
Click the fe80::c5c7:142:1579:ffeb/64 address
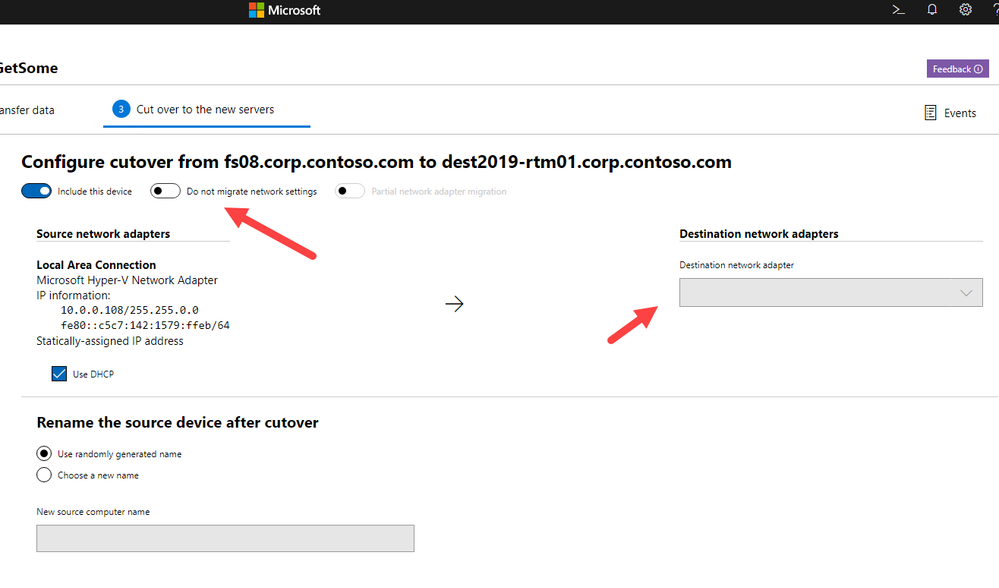point(145,326)
